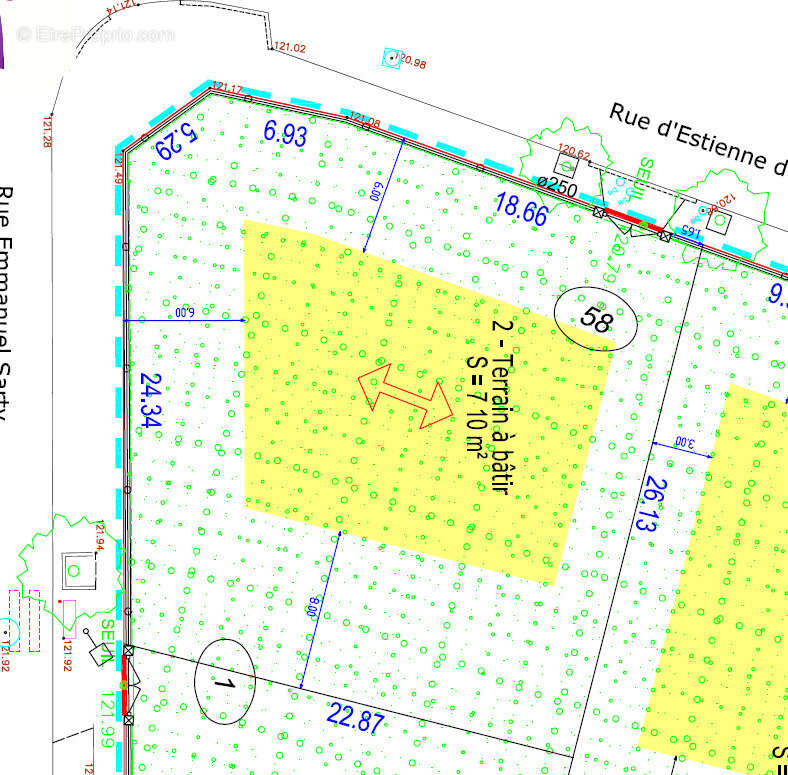Click the 22.87 south boundary dimension
Viewport: 788px width, 775px height.
coord(354,717)
